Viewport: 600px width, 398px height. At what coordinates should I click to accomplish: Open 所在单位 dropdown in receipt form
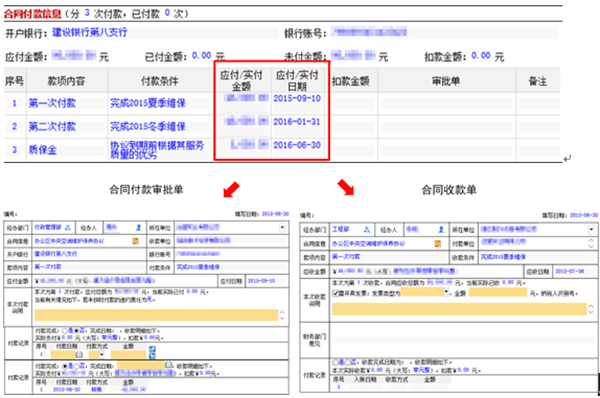pyautogui.click(x=591, y=230)
